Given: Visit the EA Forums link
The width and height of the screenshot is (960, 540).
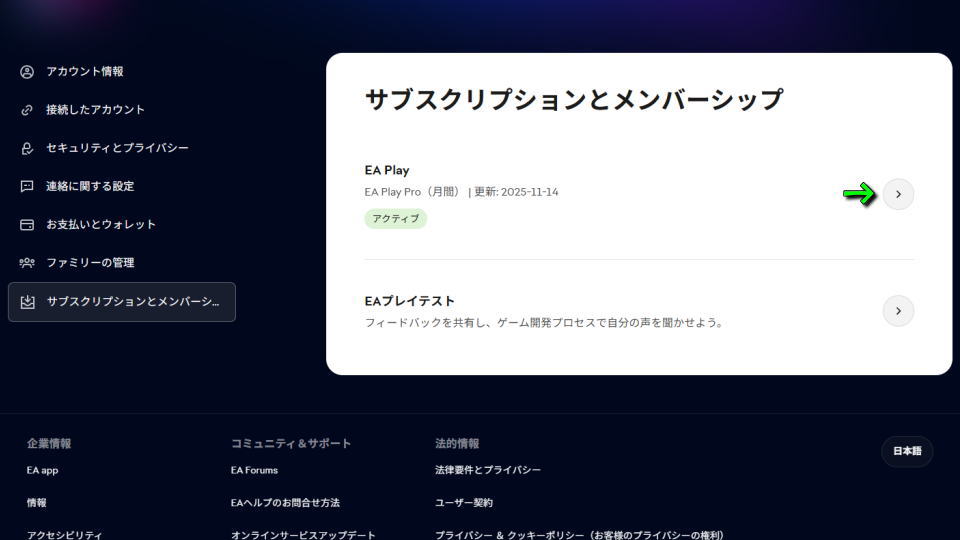Looking at the screenshot, I should [x=254, y=470].
